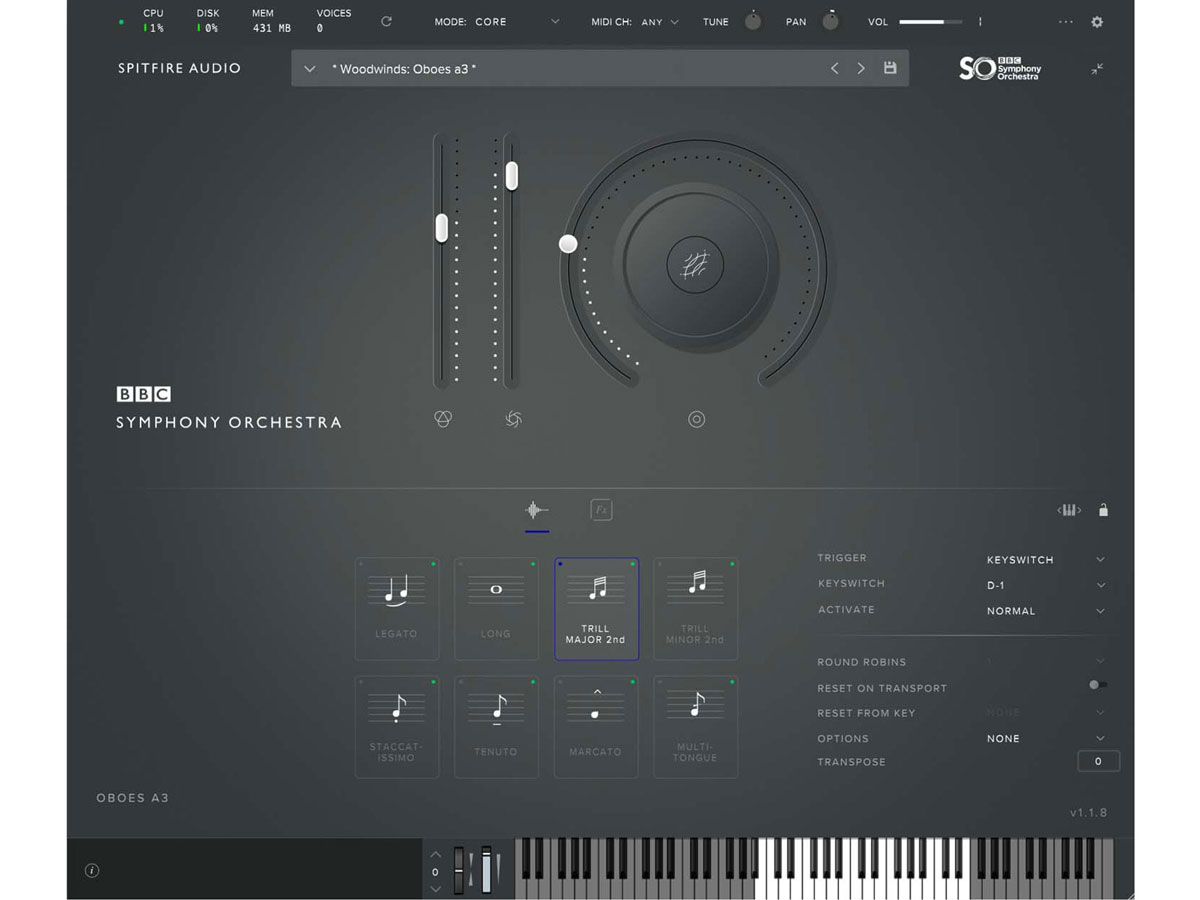The image size is (1200, 900).
Task: Select the Legato articulation
Action: 397,609
